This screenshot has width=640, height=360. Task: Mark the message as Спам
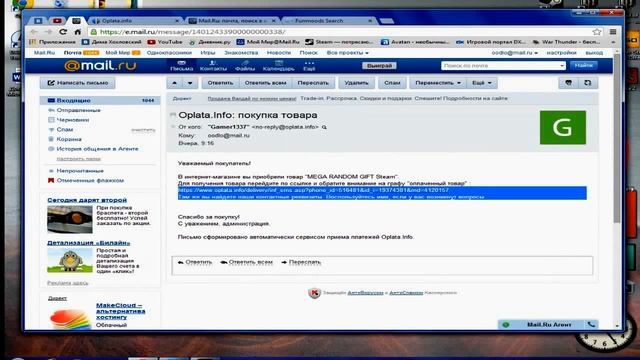point(392,83)
